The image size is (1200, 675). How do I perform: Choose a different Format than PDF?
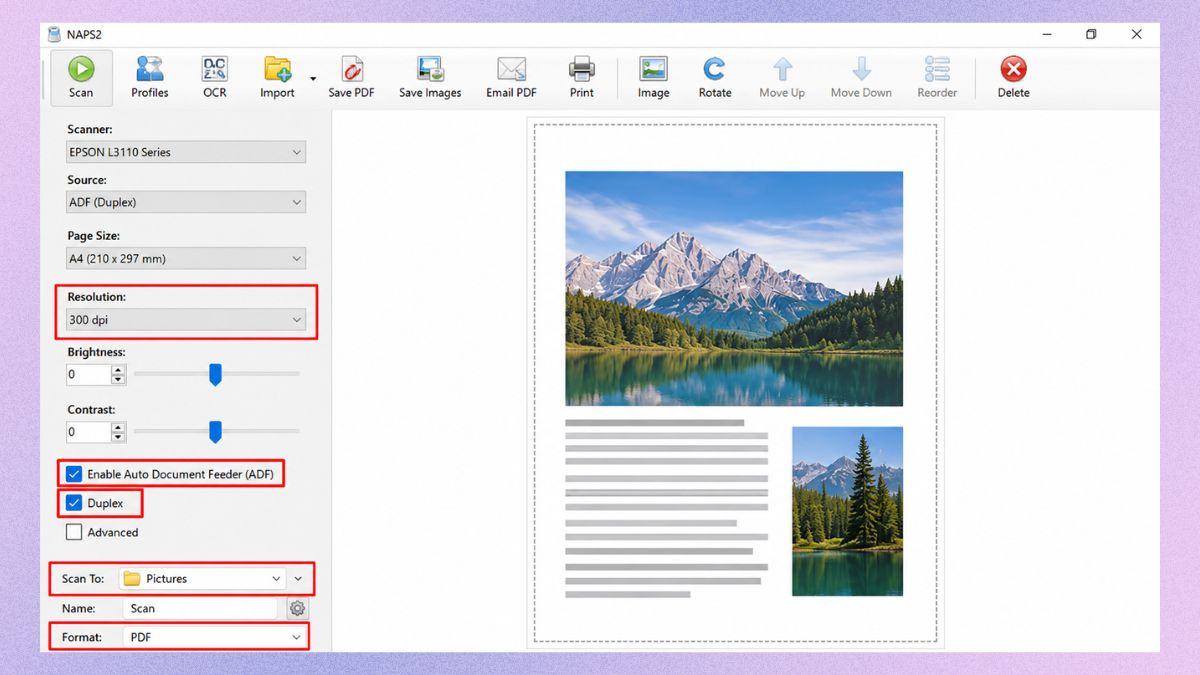(x=215, y=637)
